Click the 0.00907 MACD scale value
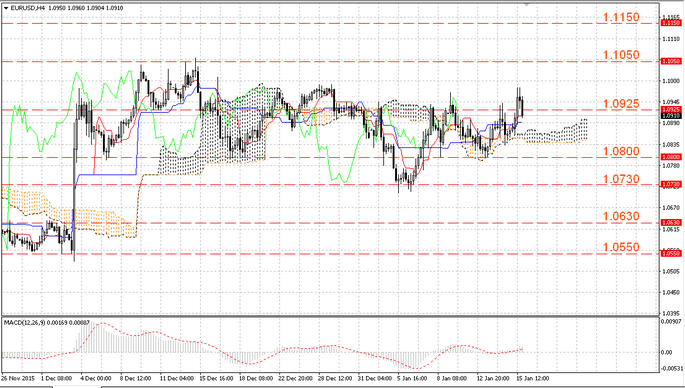Image resolution: width=685 pixels, height=388 pixels. (x=672, y=322)
